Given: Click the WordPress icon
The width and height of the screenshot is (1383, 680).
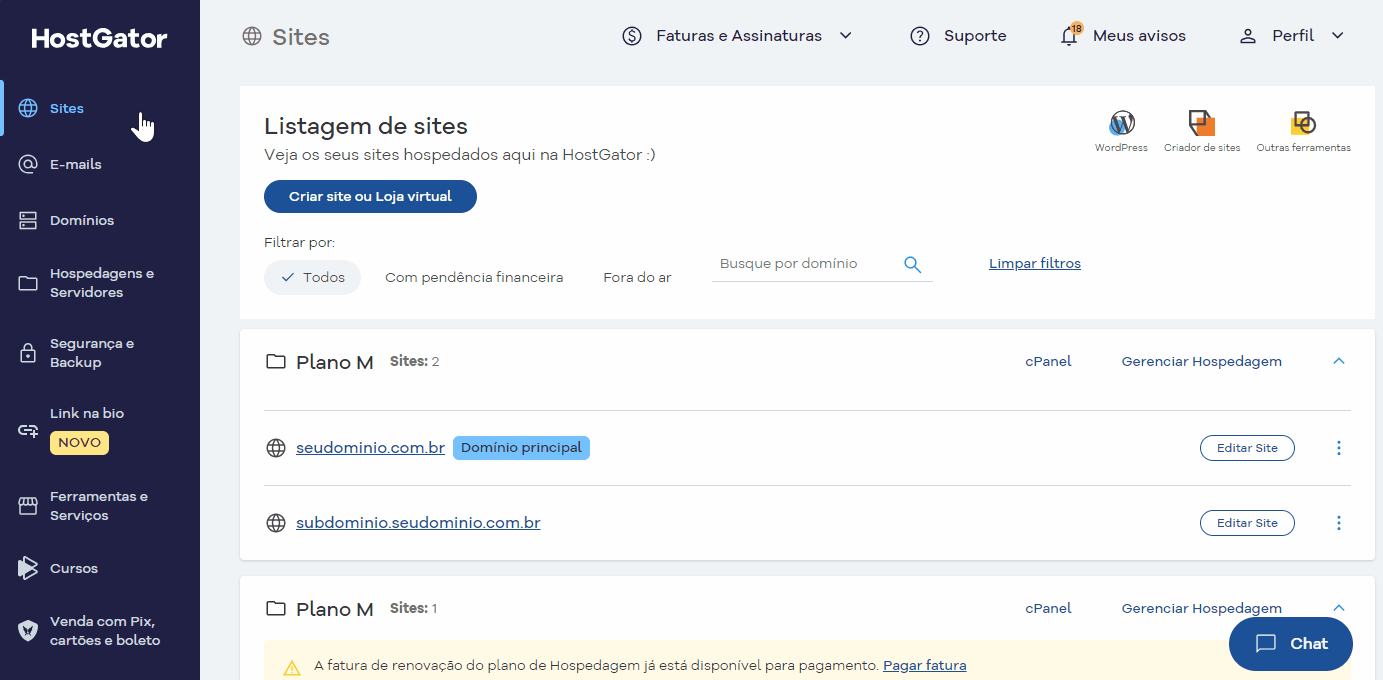Looking at the screenshot, I should pyautogui.click(x=1122, y=123).
